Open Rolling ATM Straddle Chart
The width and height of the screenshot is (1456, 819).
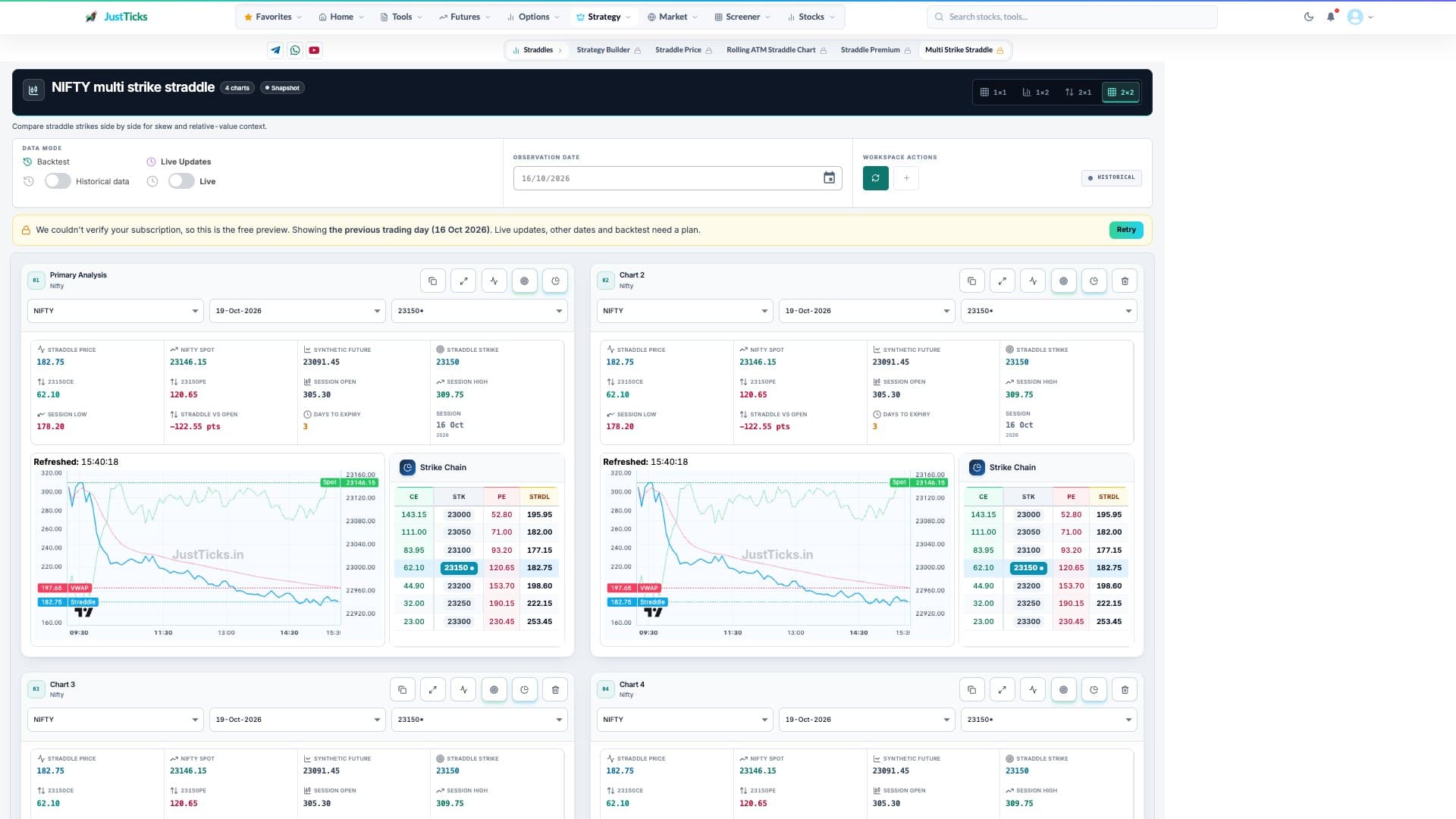[x=777, y=50]
